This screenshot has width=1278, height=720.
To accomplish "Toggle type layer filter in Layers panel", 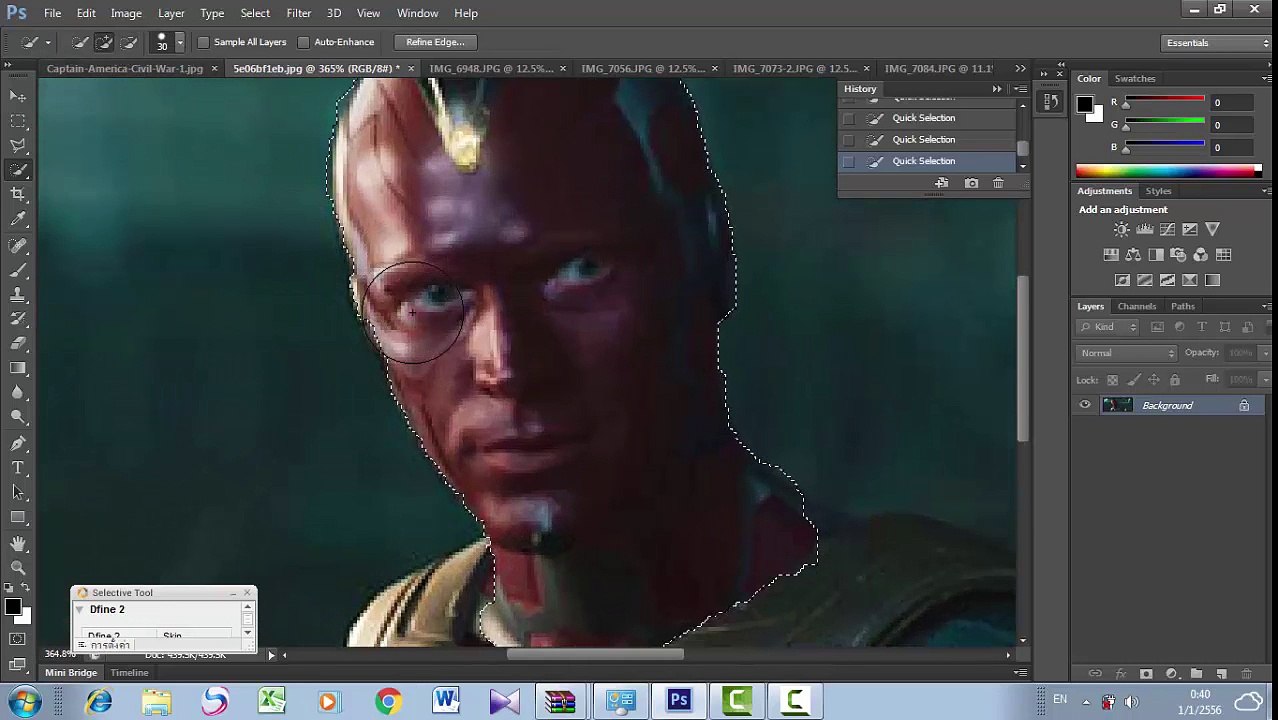I will point(1202,327).
